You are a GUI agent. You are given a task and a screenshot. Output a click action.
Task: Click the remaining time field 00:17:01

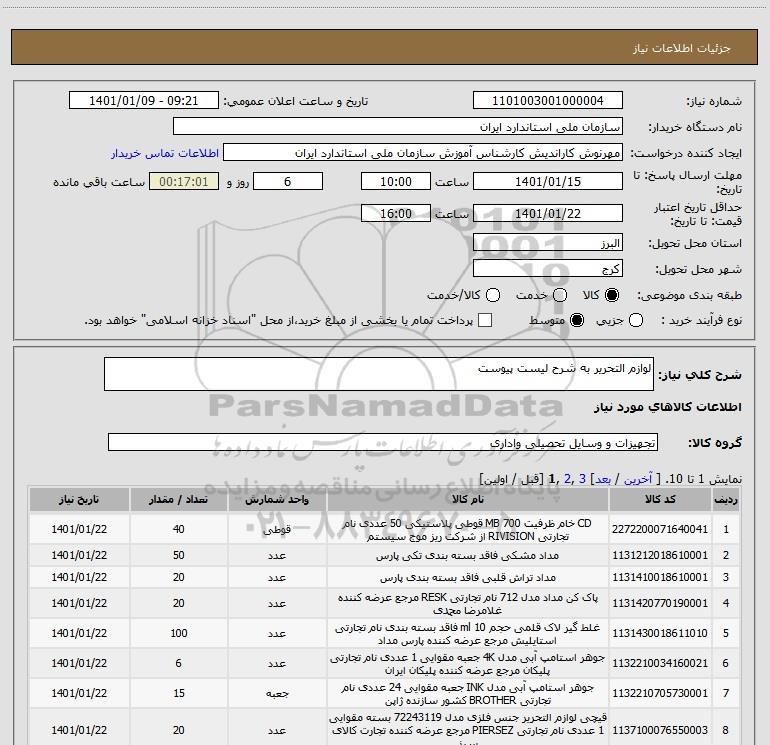point(184,181)
